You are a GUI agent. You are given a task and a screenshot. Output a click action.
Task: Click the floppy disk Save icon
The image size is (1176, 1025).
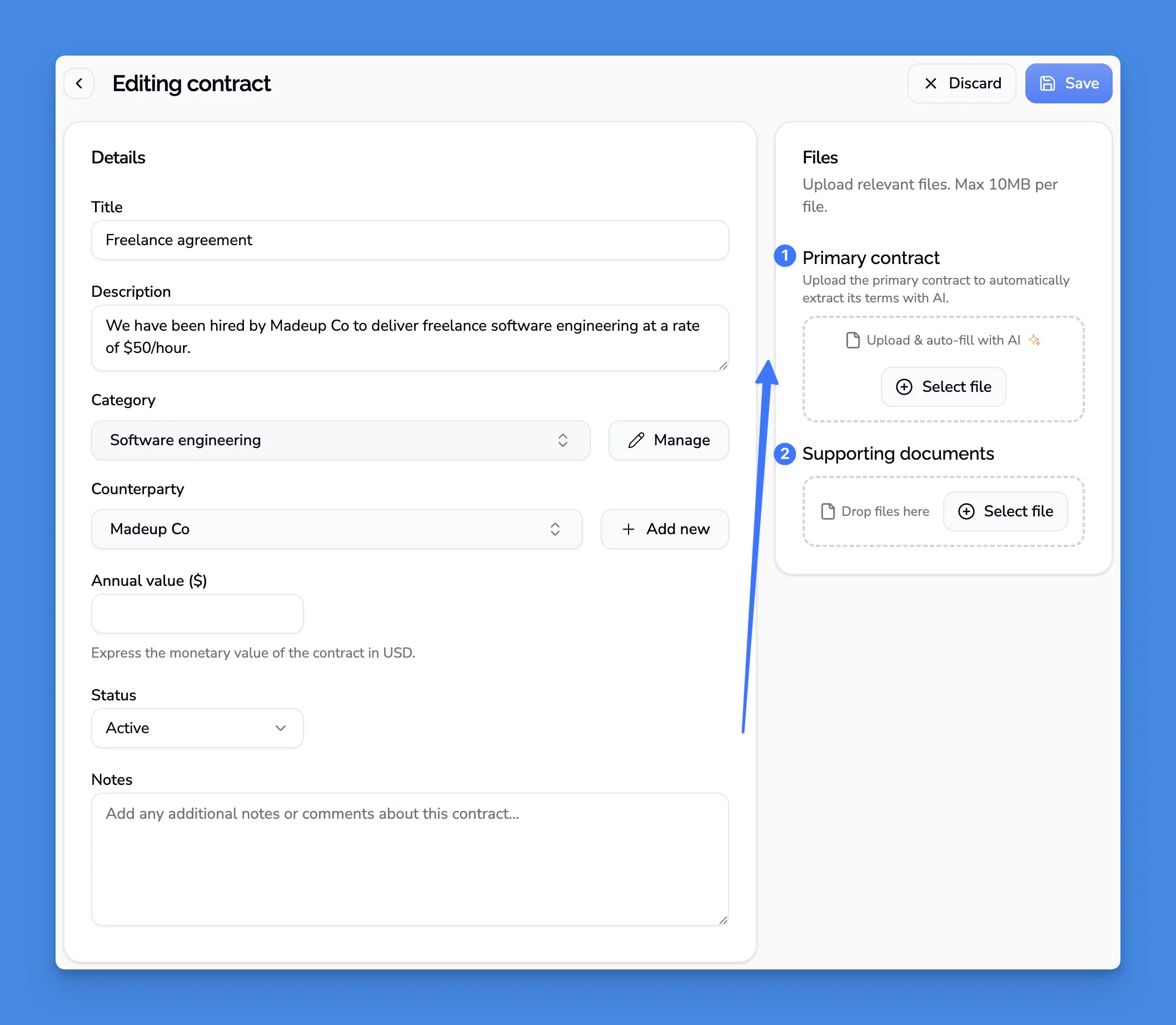tap(1047, 83)
